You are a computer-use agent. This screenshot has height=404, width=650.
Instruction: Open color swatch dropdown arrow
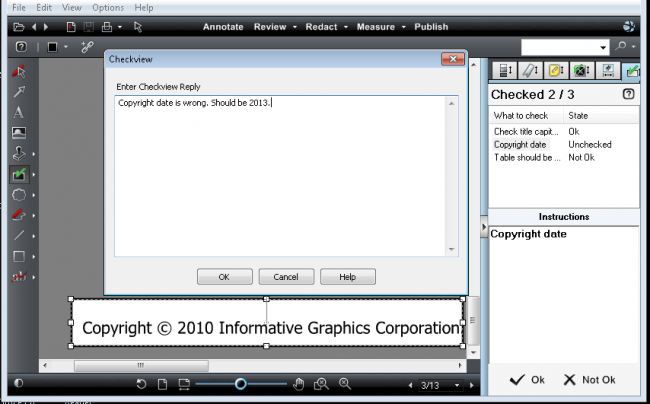[65, 47]
